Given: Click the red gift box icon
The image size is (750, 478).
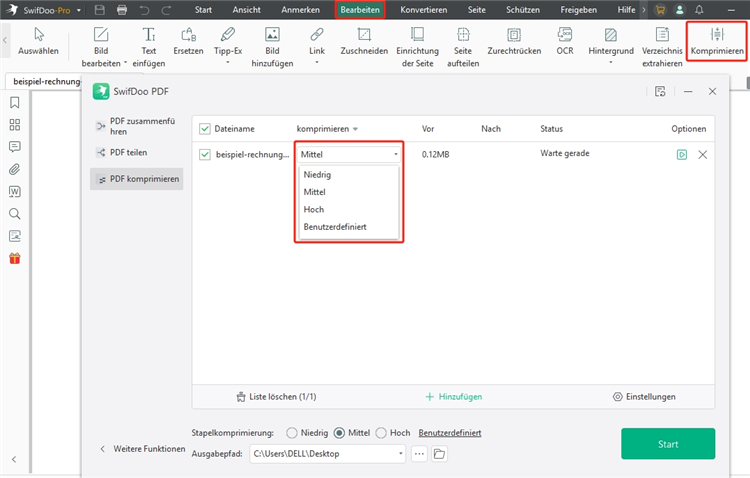Looking at the screenshot, I should coord(15,258).
